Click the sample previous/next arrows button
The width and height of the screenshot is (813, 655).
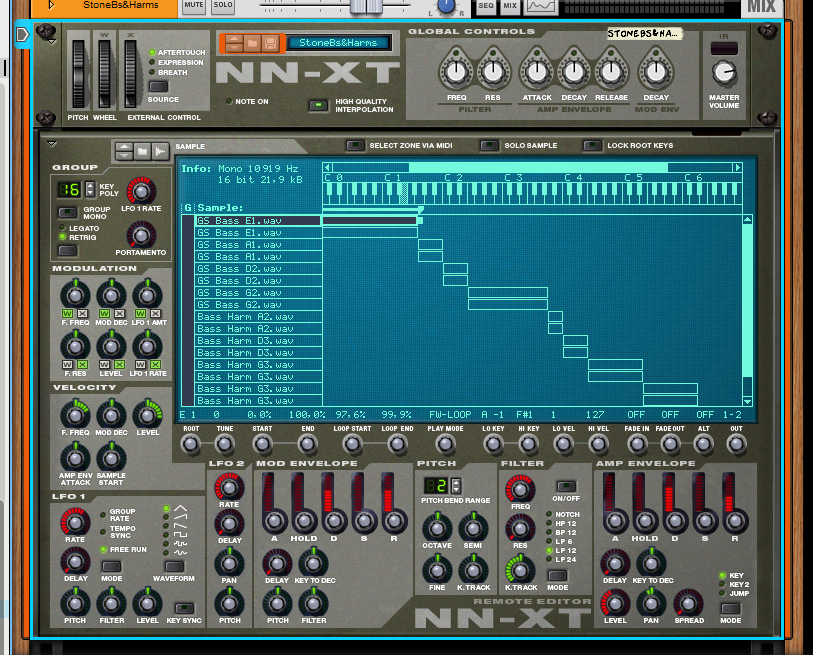124,151
